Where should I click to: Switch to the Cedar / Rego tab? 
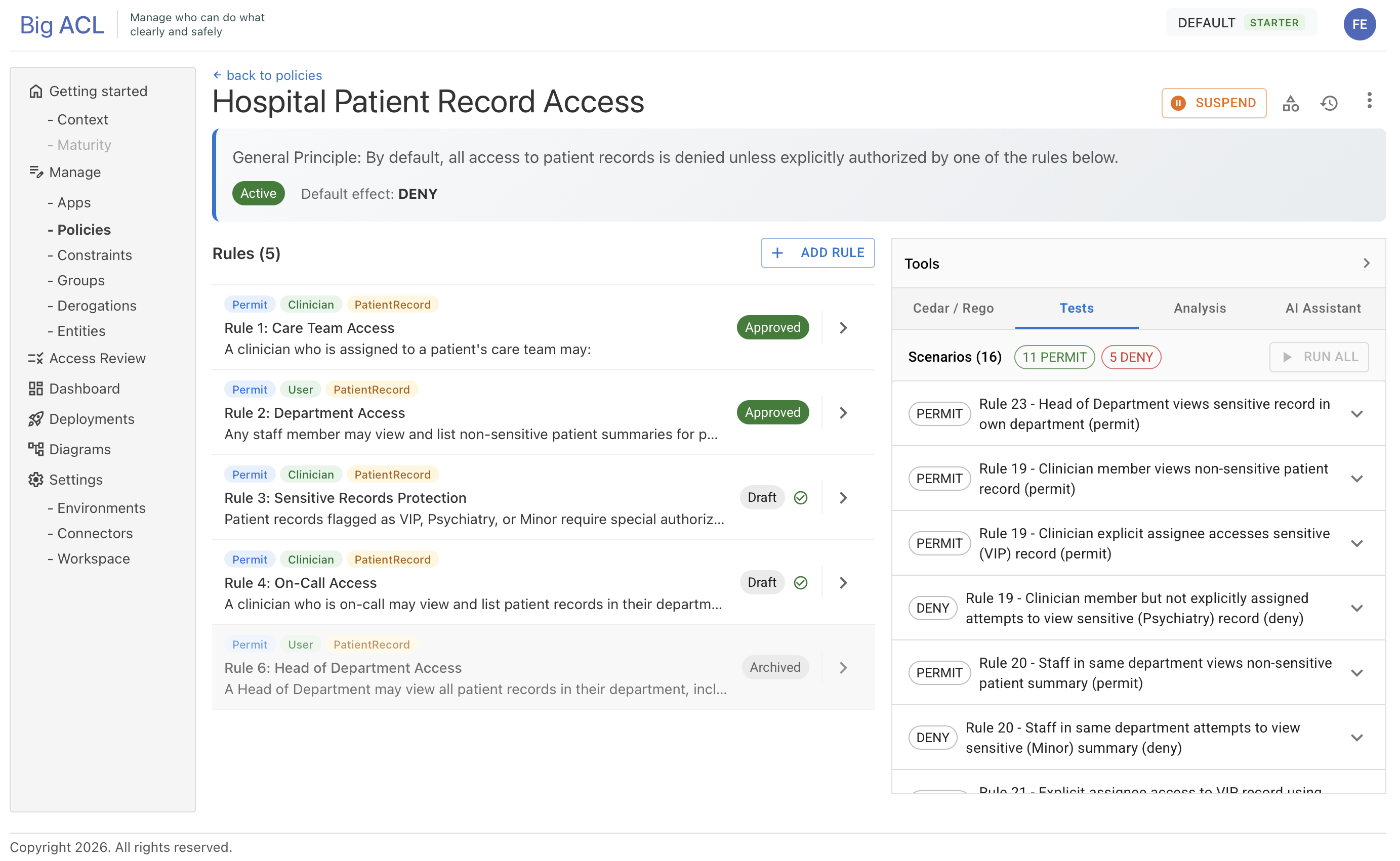[x=953, y=308]
